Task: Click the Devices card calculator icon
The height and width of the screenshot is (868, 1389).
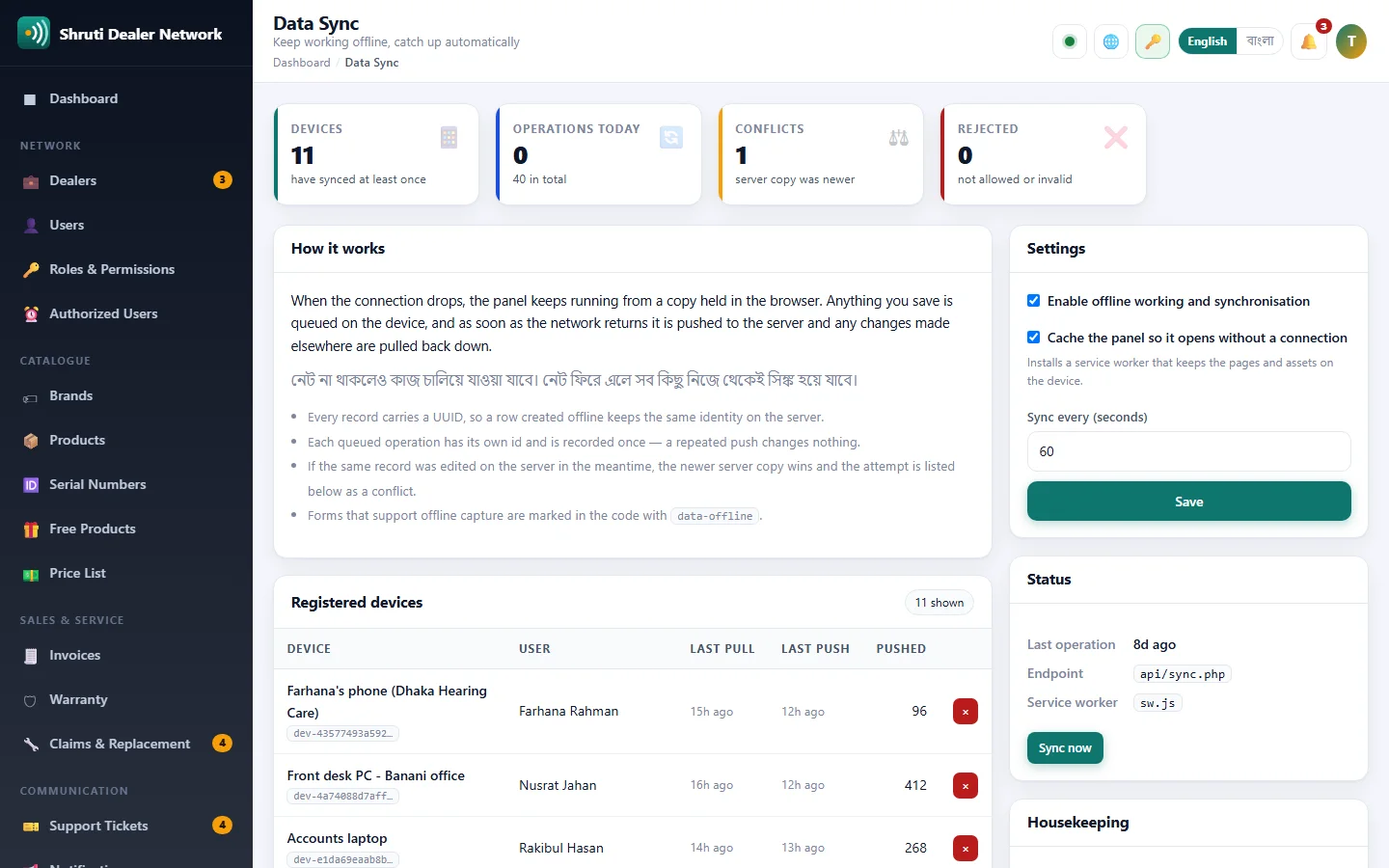Action: [449, 138]
